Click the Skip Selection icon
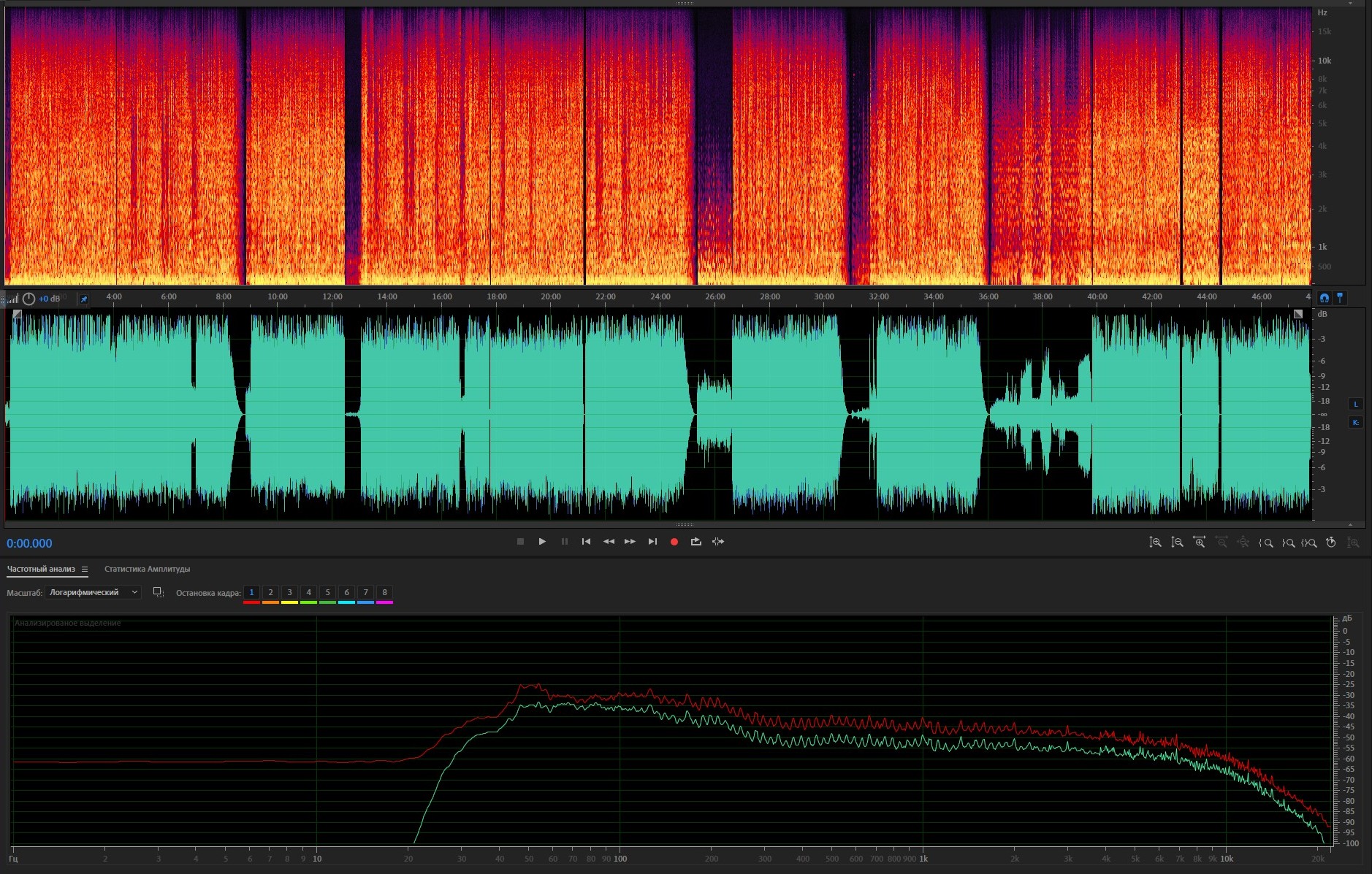This screenshot has height=874, width=1372. tap(718, 542)
